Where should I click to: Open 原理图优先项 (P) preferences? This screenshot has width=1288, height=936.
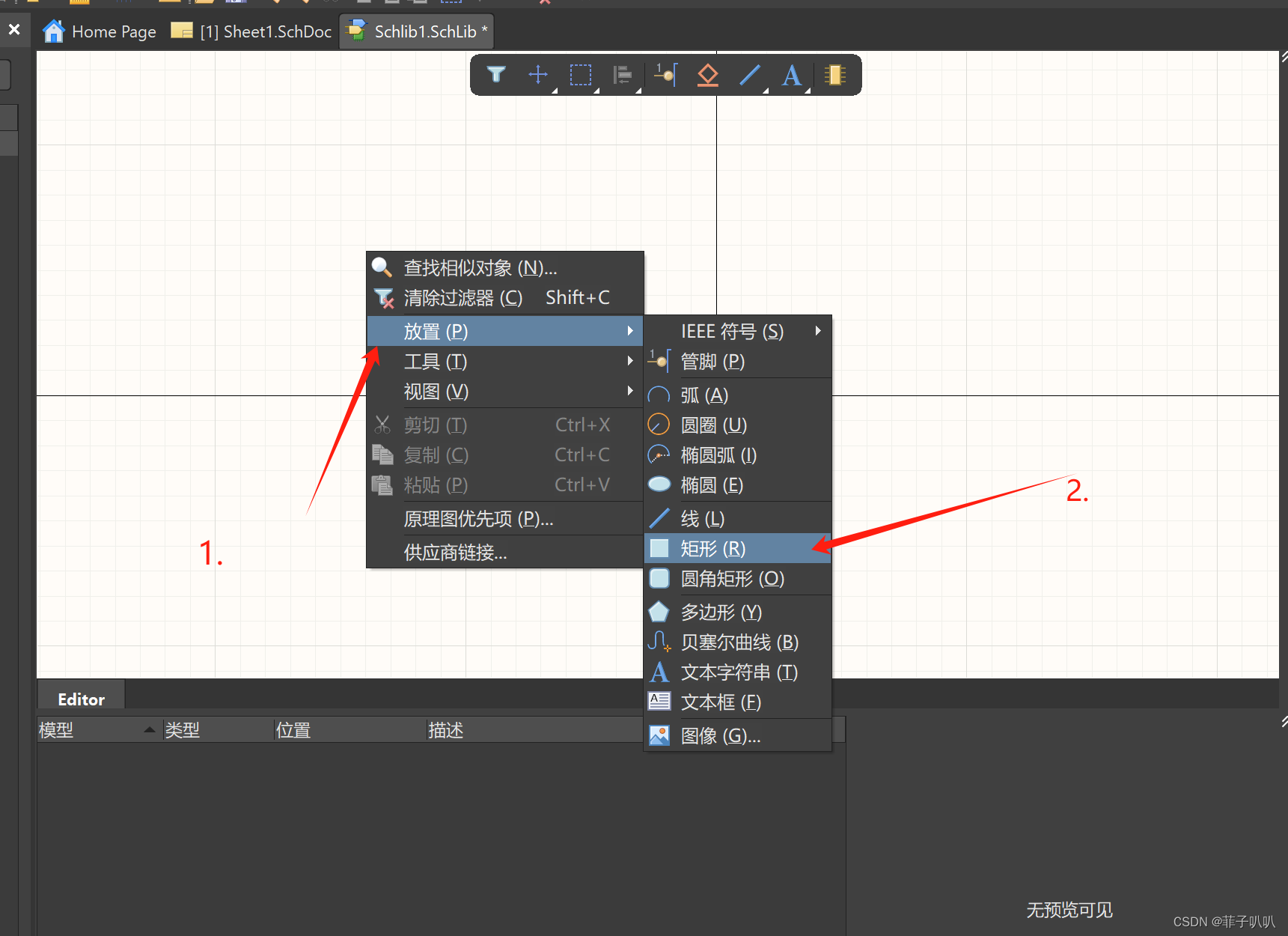point(505,518)
